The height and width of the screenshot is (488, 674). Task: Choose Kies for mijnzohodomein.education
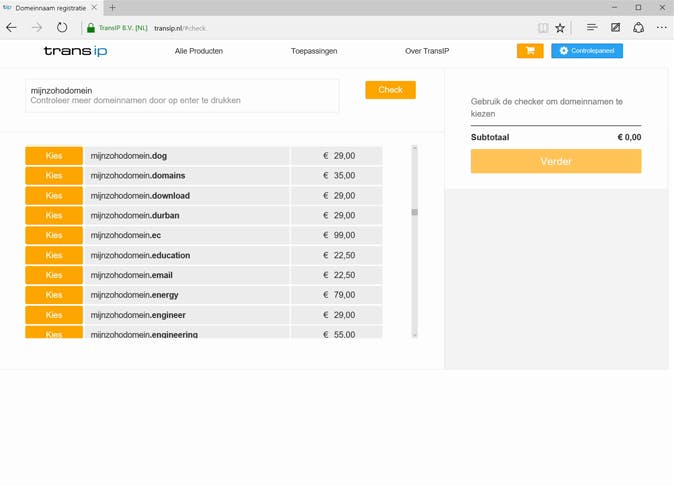coord(54,255)
